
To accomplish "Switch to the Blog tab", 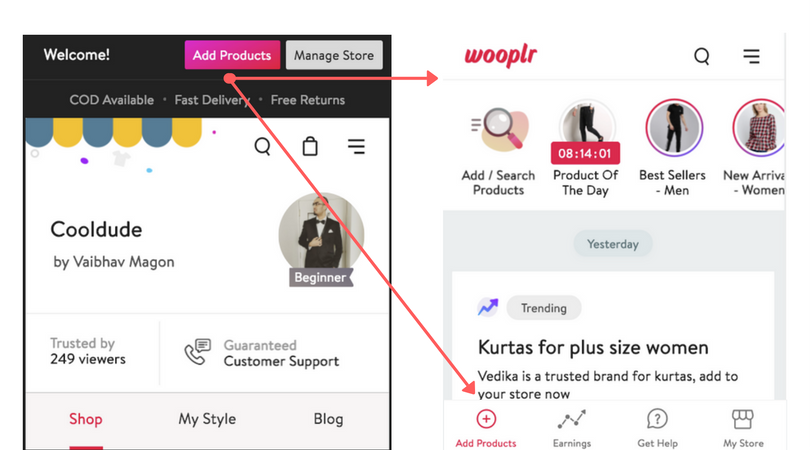I will tap(328, 418).
